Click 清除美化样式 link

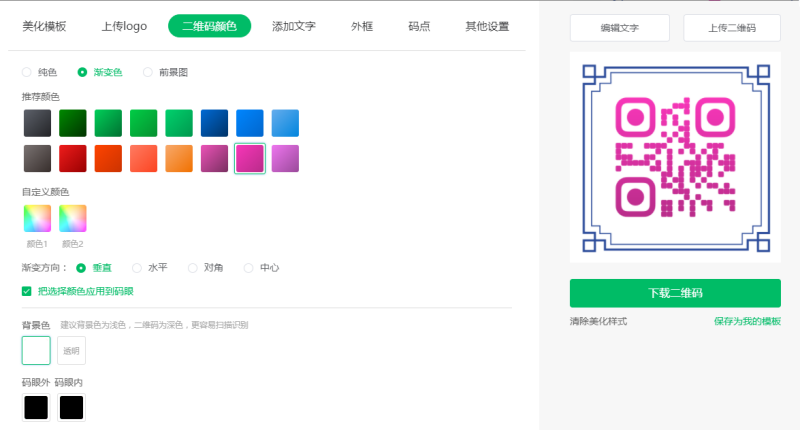point(598,321)
